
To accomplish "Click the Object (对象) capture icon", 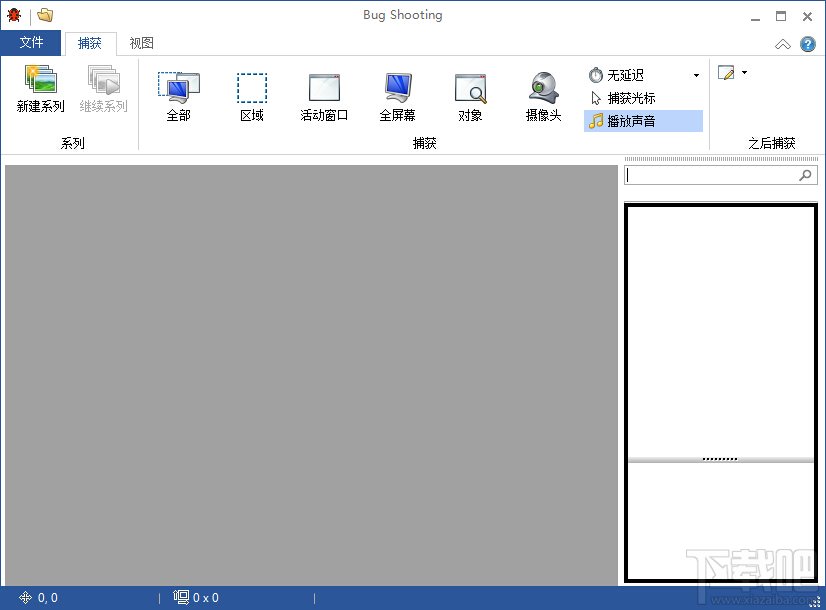I will pyautogui.click(x=470, y=88).
